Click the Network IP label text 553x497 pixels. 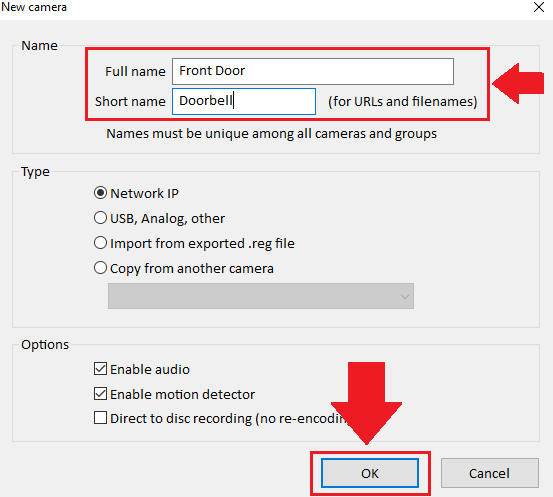pos(145,193)
